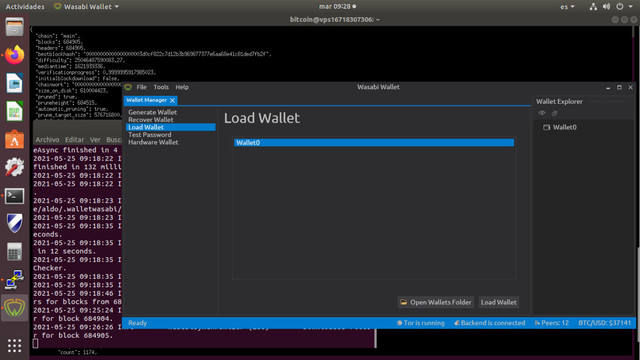Screen dimensions: 640x360
Task: Open Archivo menu in the terminal window
Action: 47,140
